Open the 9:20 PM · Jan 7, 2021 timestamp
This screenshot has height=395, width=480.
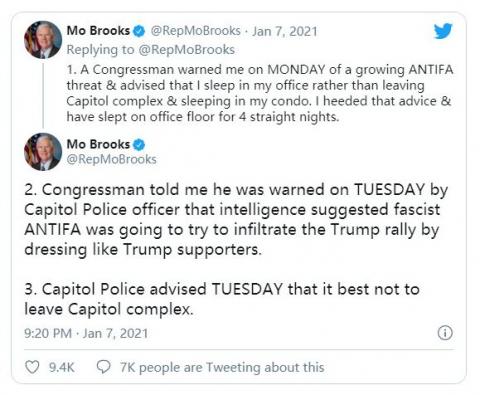tap(86, 333)
